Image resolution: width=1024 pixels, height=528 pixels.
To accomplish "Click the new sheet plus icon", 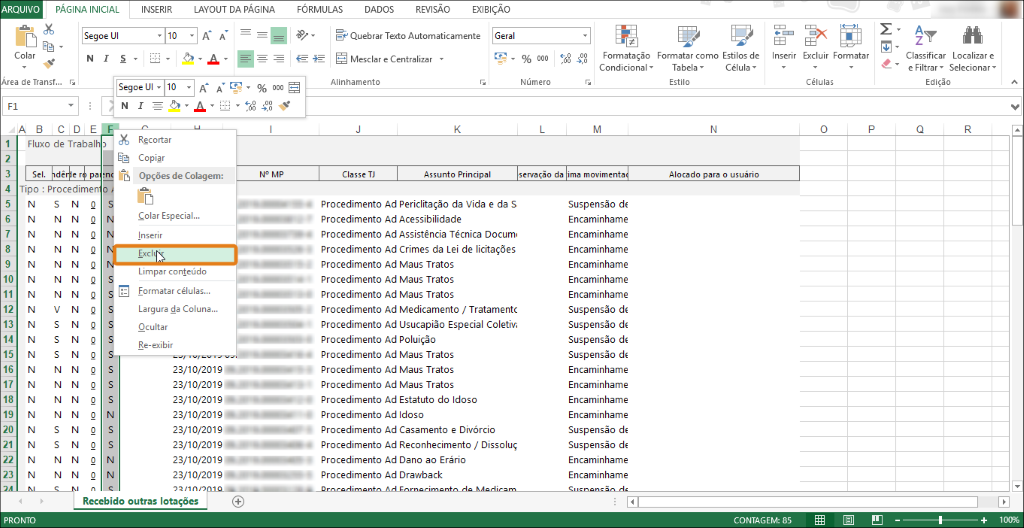I will (238, 501).
